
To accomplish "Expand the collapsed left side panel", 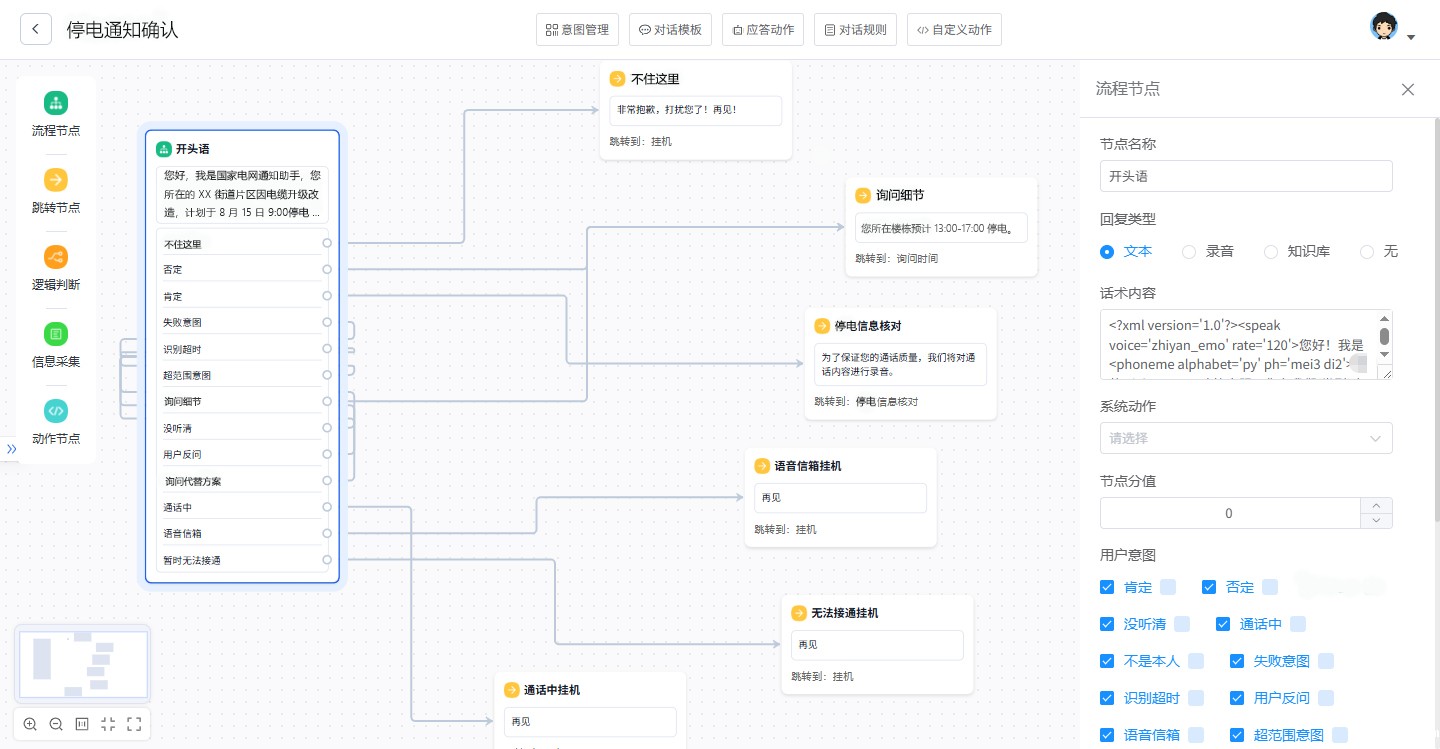I will (x=12, y=449).
